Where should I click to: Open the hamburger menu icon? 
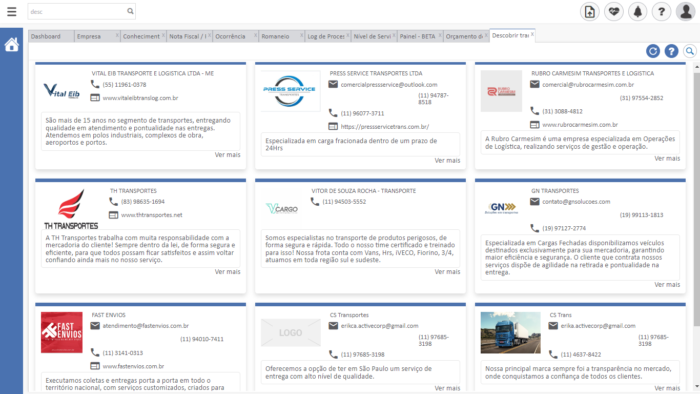[12, 12]
